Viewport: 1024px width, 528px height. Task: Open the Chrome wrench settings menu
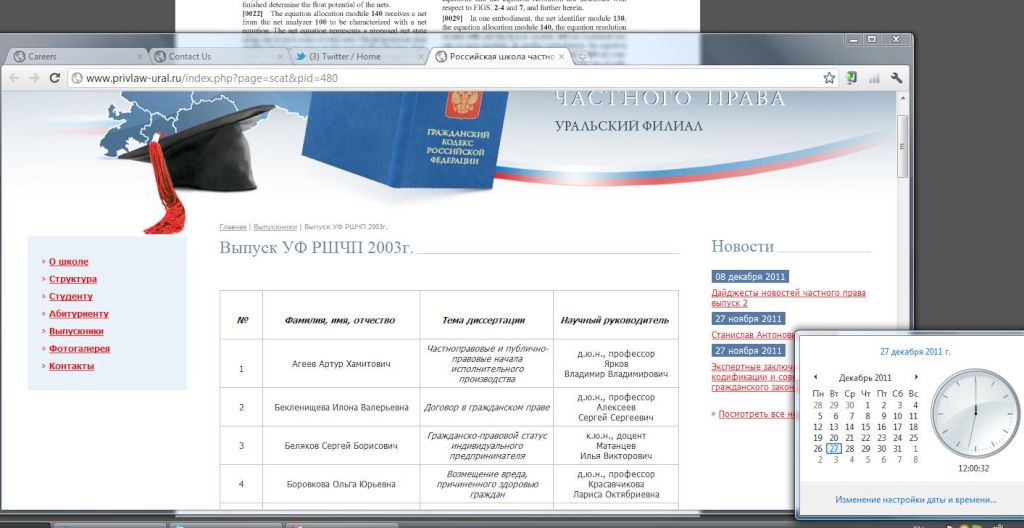tap(896, 78)
